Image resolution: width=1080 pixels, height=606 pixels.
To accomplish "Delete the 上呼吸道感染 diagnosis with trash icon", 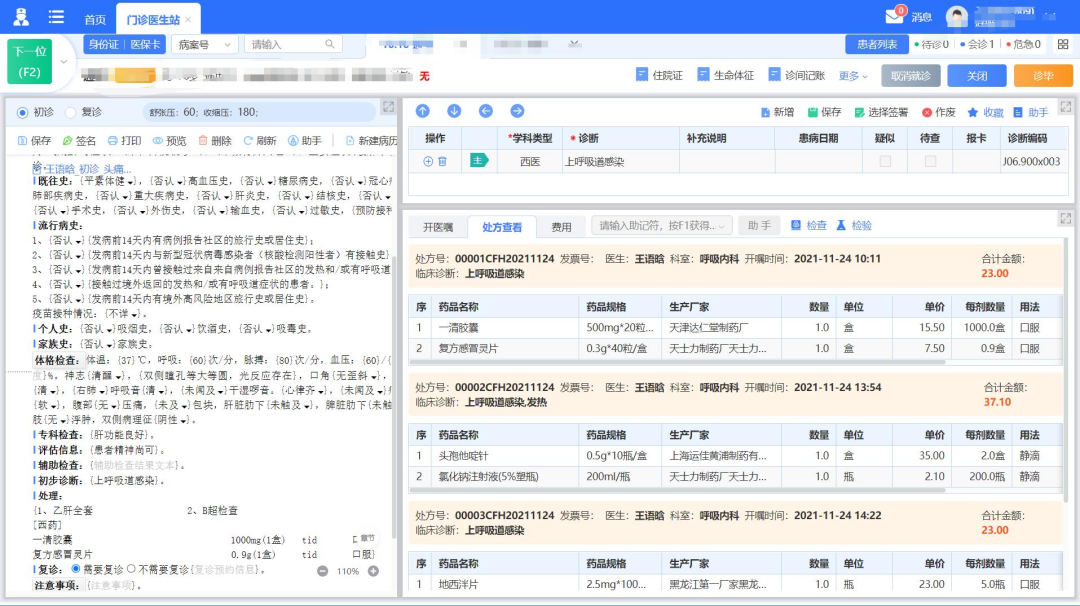I will click(443, 161).
